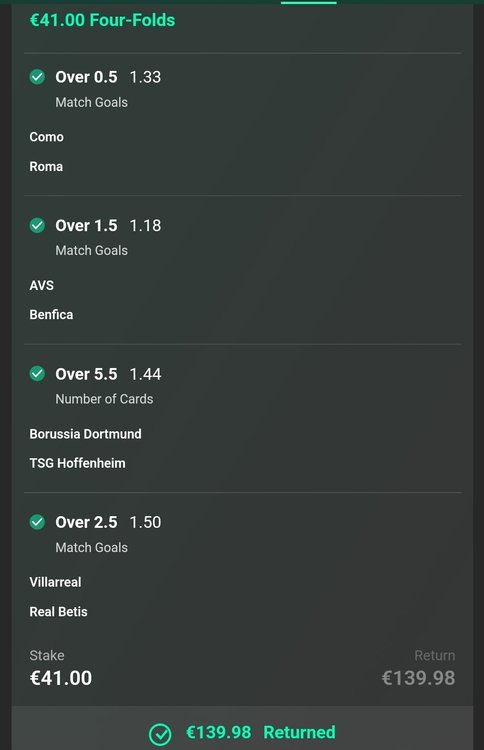Open the €41.00 Four-Folds heading
The image size is (484, 750).
[102, 20]
